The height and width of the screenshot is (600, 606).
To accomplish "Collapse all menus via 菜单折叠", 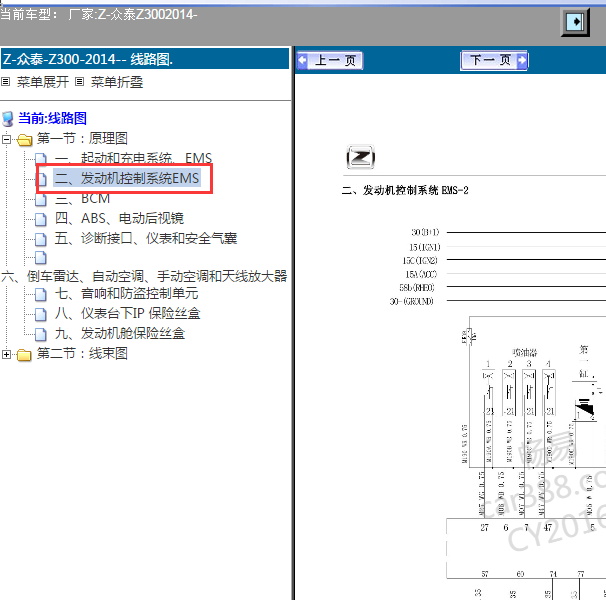I will pos(117,82).
